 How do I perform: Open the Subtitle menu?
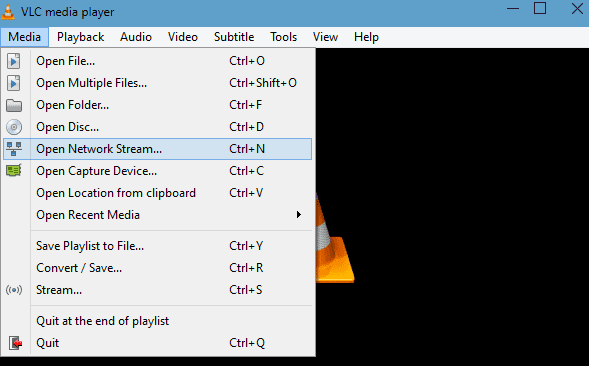[234, 37]
